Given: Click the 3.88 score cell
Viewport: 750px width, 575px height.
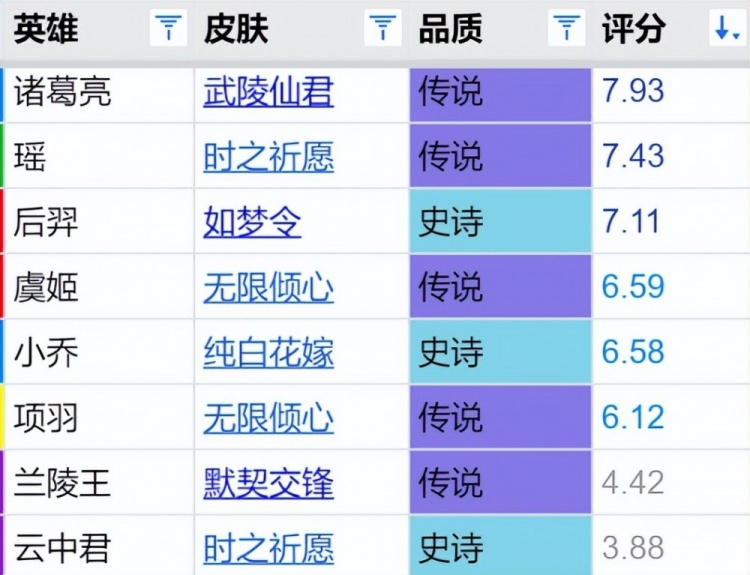Looking at the screenshot, I should click(633, 548).
